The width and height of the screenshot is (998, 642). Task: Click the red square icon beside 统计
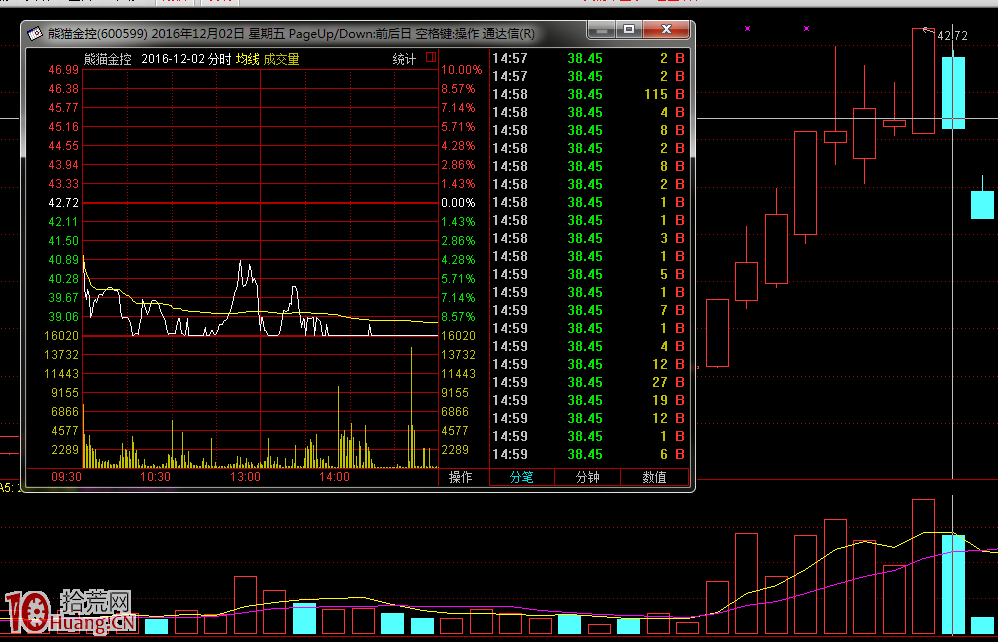pyautogui.click(x=430, y=58)
